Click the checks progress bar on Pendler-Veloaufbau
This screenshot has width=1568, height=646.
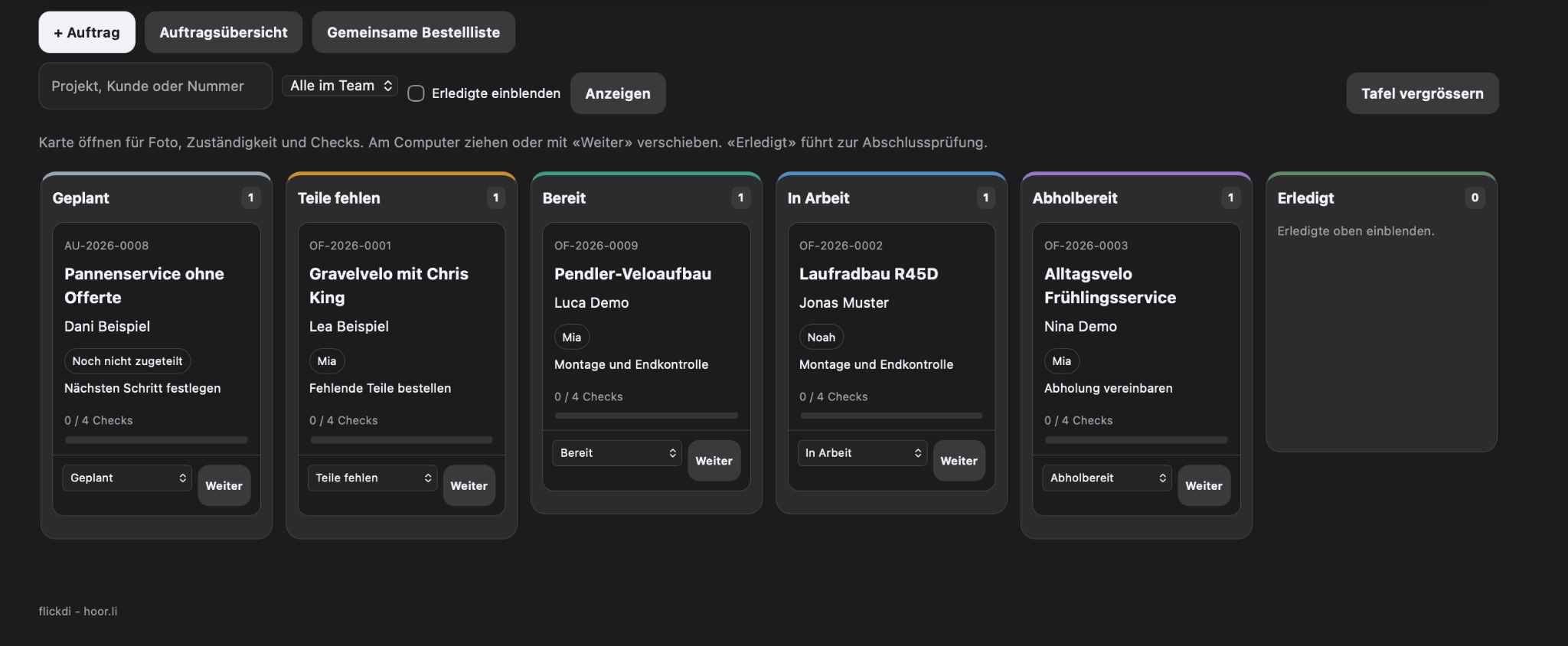pyautogui.click(x=647, y=416)
